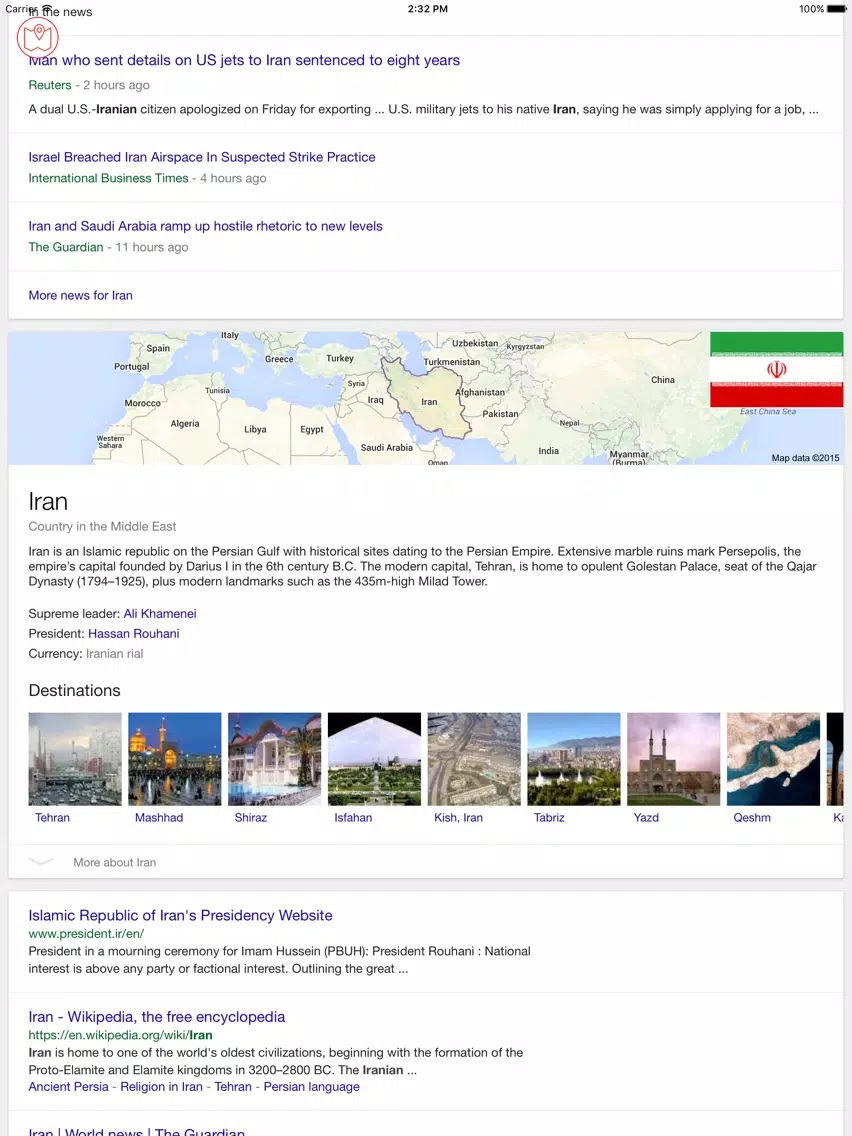Expand 'More about Iran' chevron
Screen dimensions: 852x1136
click(41, 862)
